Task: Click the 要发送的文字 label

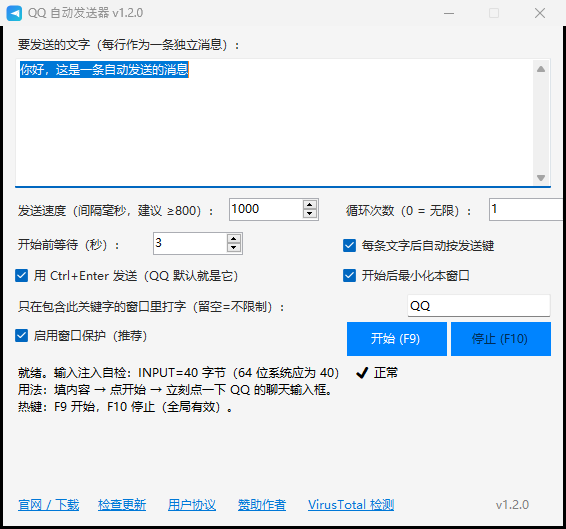Action: coord(129,45)
